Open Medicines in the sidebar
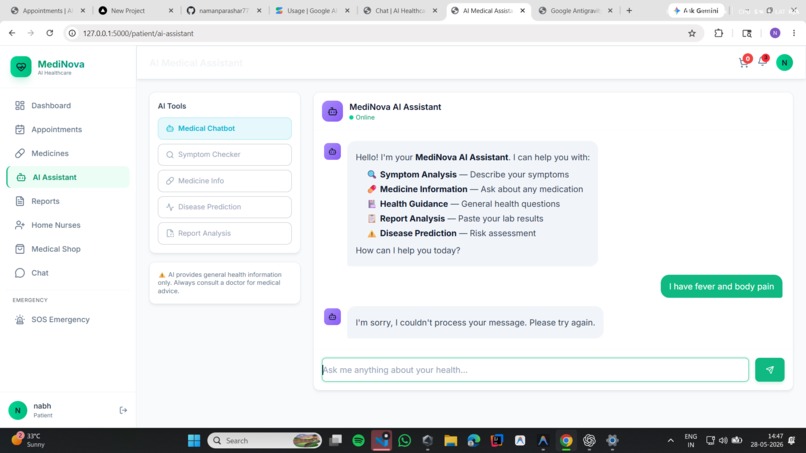This screenshot has width=806, height=453. pos(68,153)
